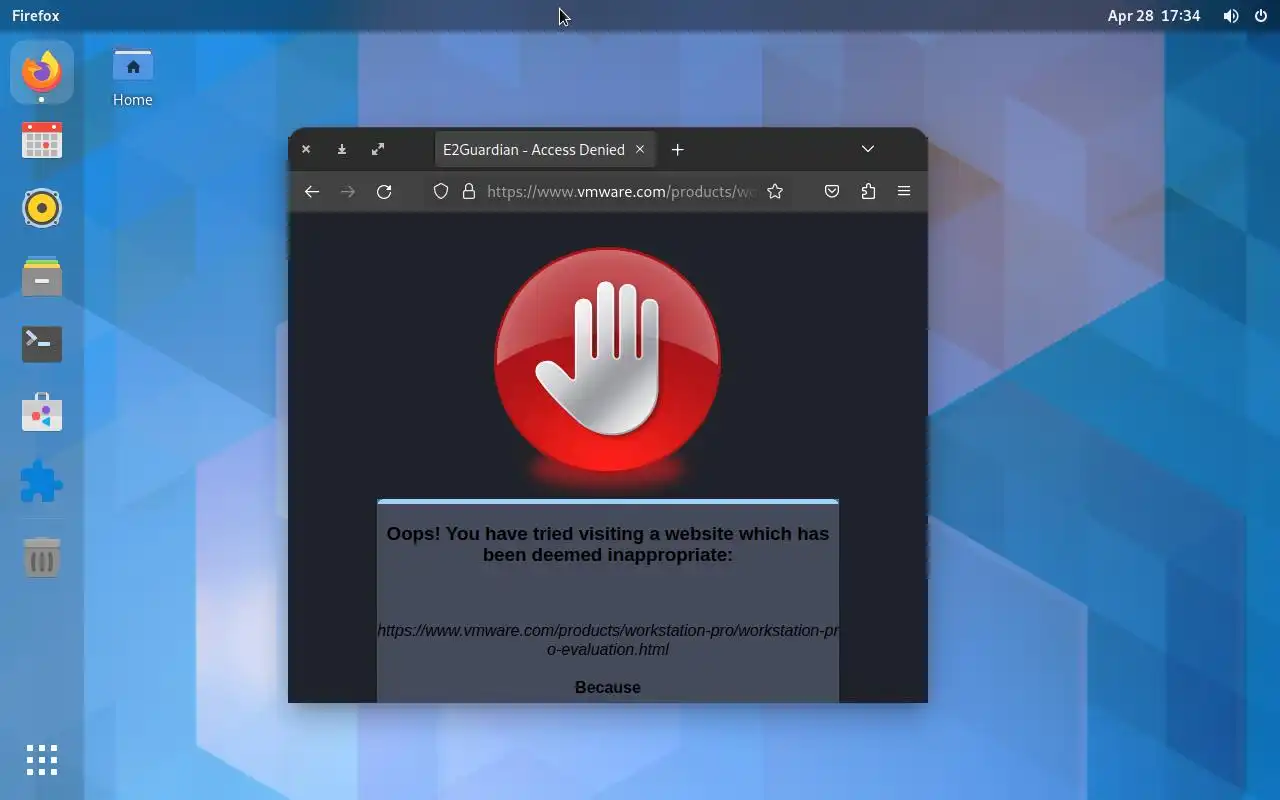Screen dimensions: 1280x800
Task: Go forward with the greyed arrow
Action: tap(348, 192)
